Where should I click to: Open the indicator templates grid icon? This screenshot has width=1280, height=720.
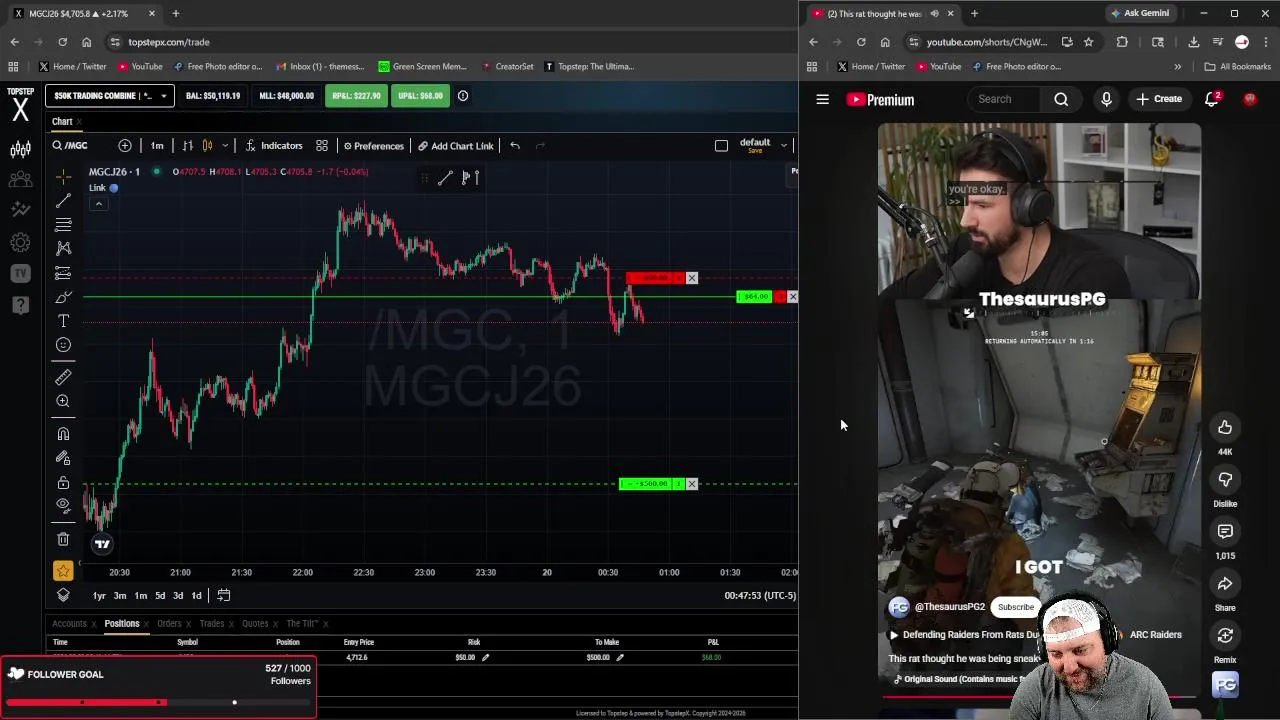(x=322, y=146)
